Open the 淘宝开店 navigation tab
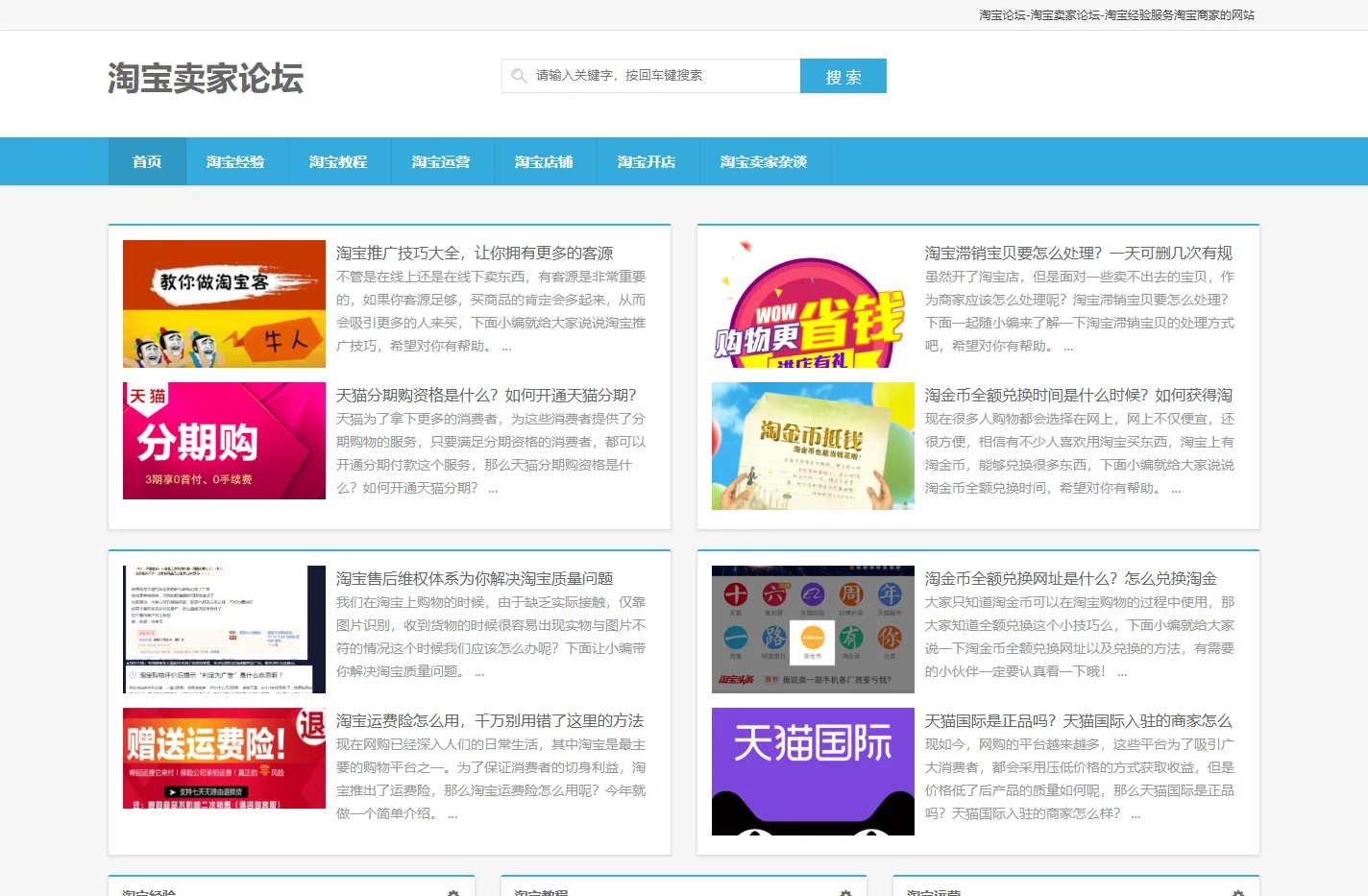Viewport: 1368px width, 896px height. click(x=647, y=161)
